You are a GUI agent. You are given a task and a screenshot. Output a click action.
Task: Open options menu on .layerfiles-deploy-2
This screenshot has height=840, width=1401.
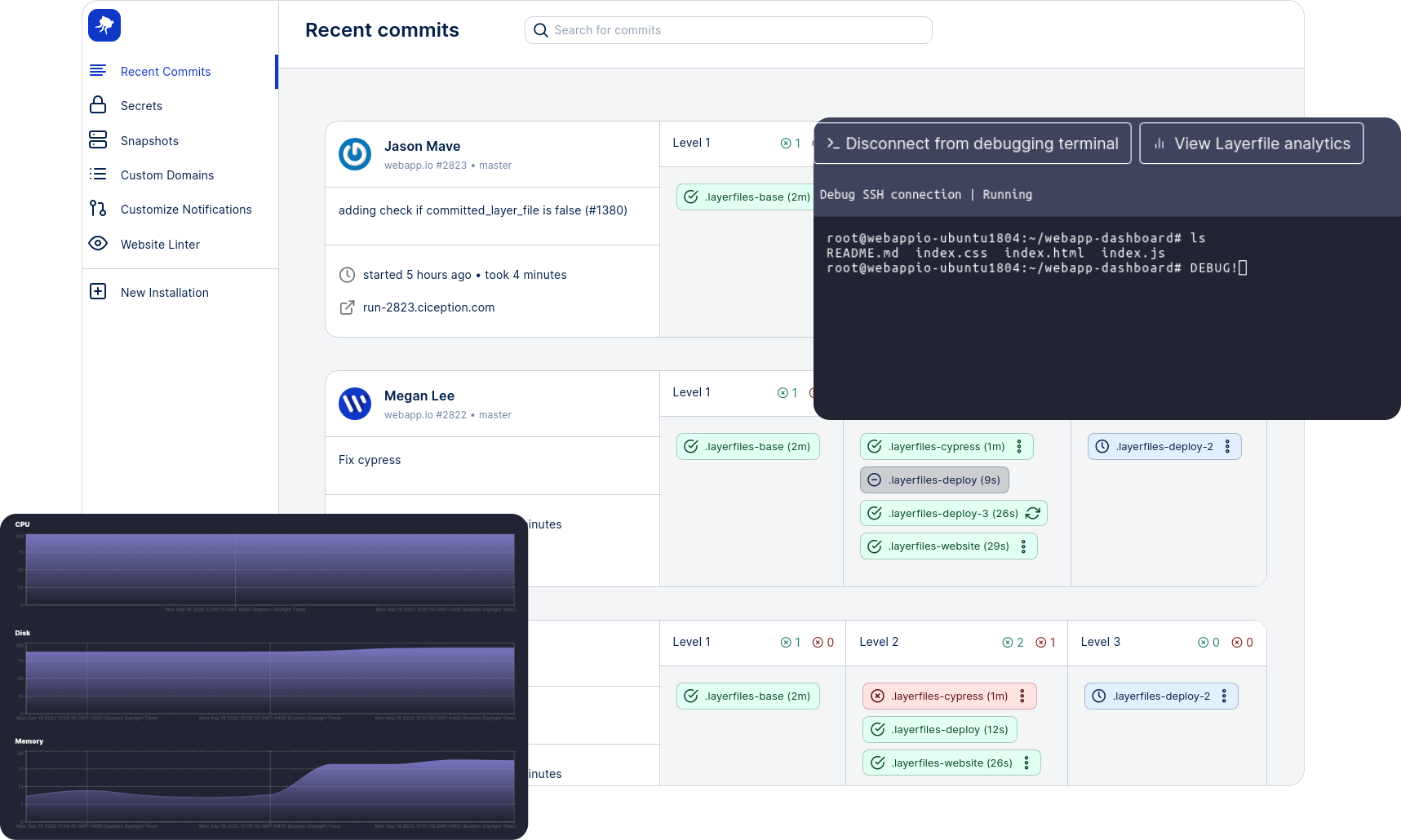pyautogui.click(x=1227, y=446)
